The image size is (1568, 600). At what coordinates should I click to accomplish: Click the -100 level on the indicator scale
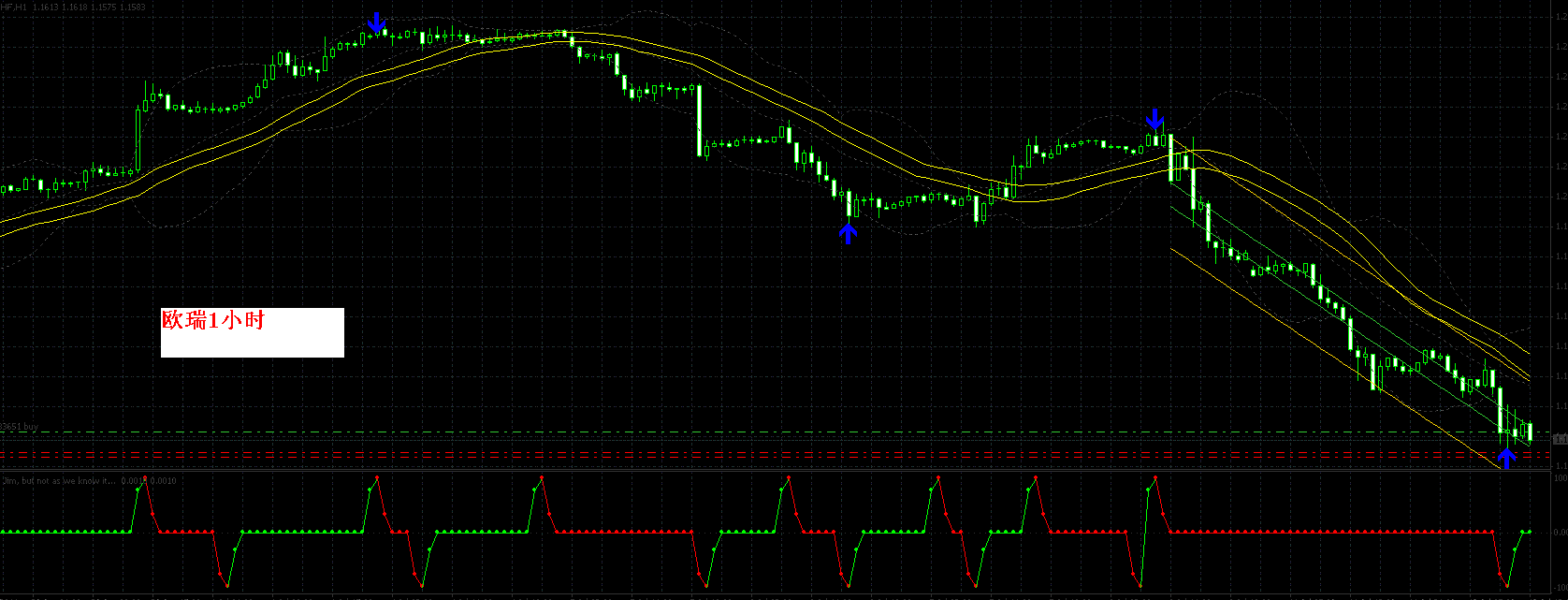click(x=1560, y=588)
